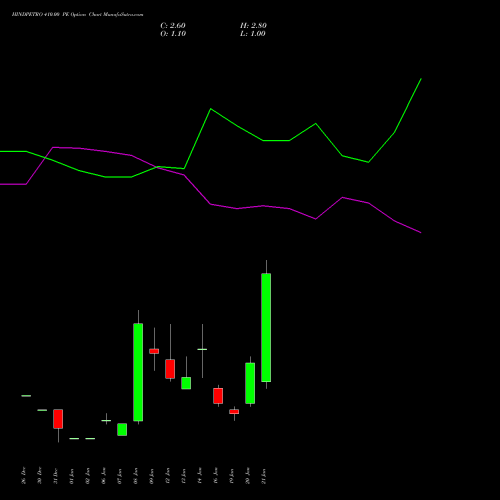
Task: Select the close value 'C: 2.60'
Action: (173, 26)
